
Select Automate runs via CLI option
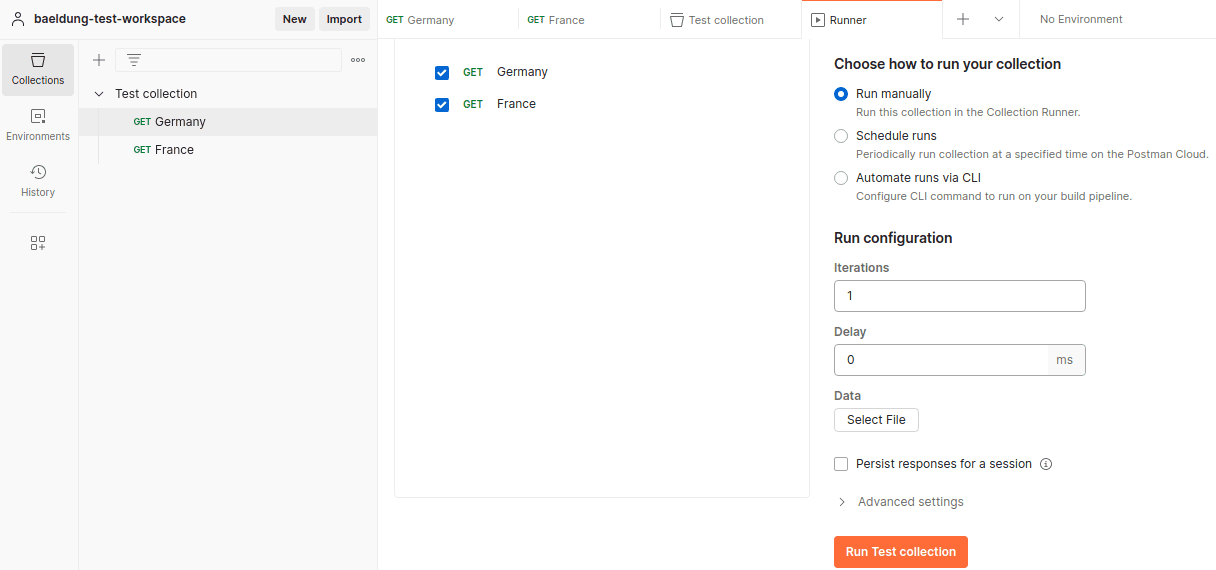click(841, 178)
